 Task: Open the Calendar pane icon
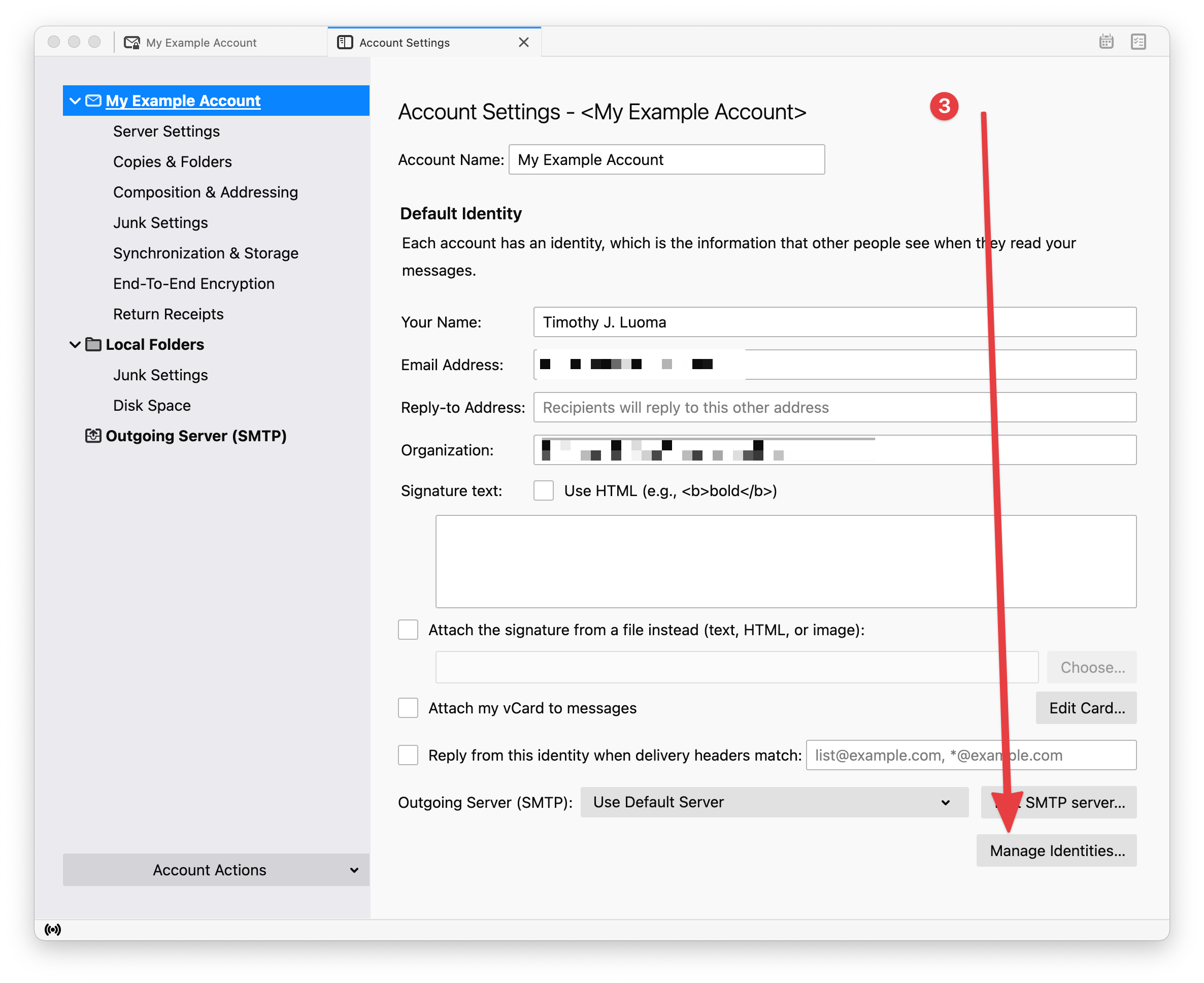click(1106, 41)
